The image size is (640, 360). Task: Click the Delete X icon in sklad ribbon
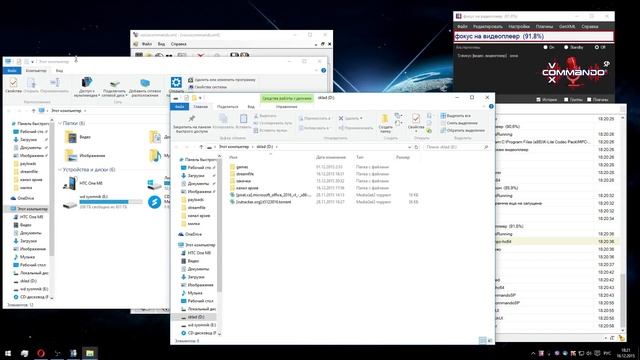(x=341, y=118)
